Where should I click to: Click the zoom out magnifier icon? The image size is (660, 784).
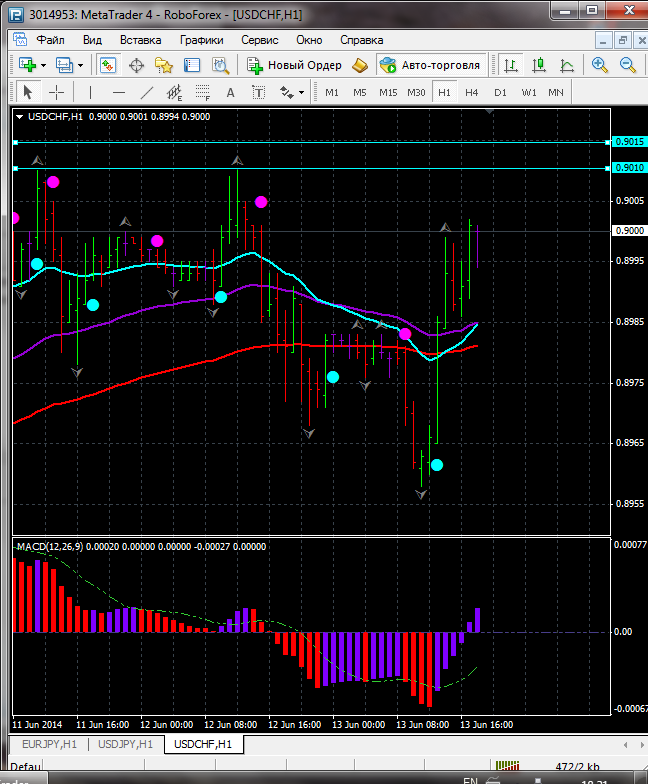click(628, 65)
